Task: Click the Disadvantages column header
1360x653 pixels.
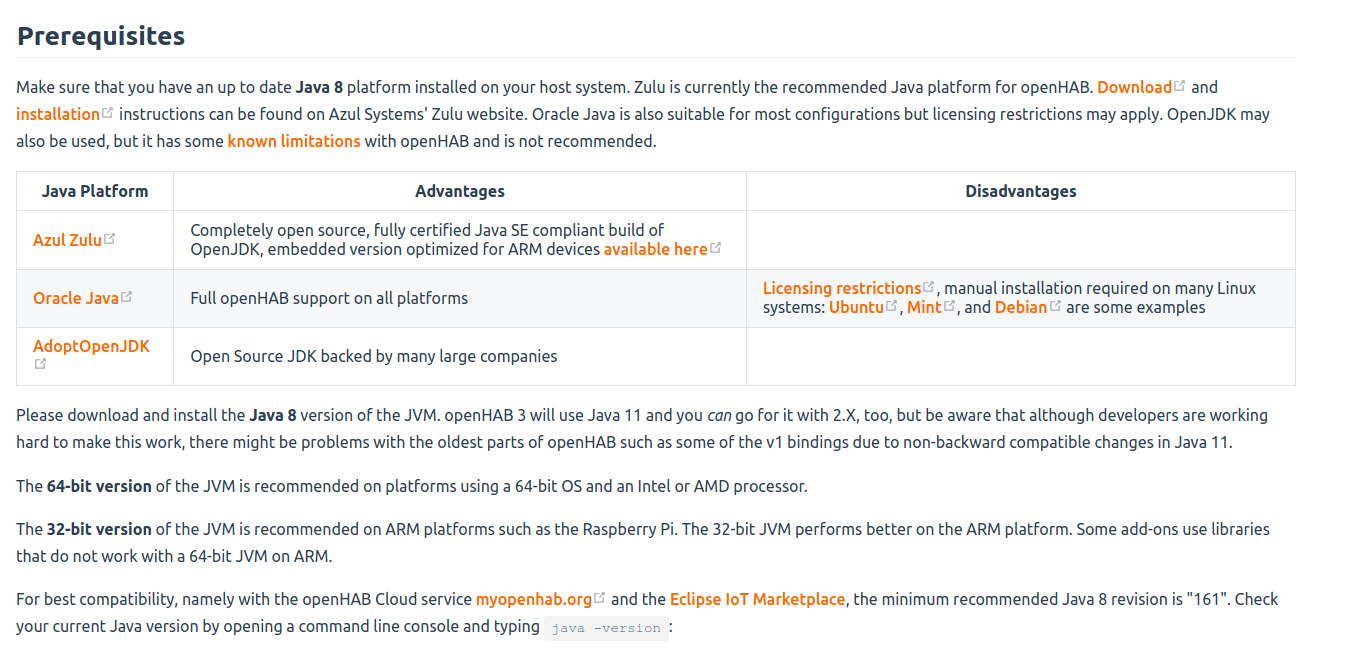Action: 1021,191
